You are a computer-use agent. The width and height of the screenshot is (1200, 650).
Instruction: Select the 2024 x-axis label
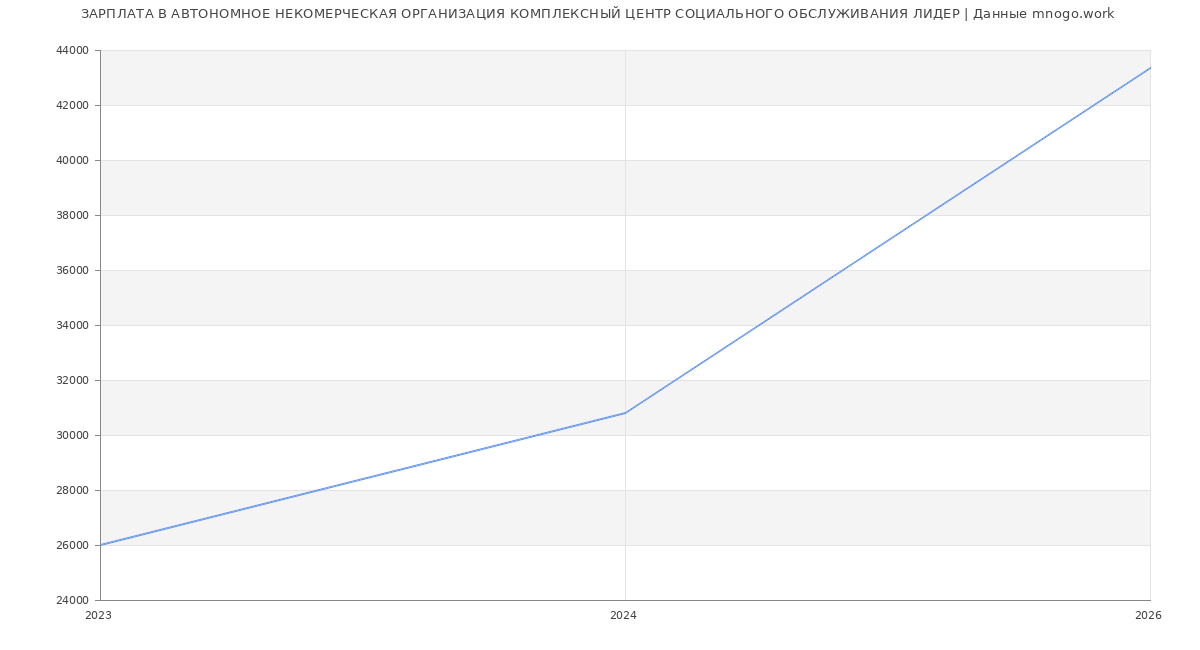click(x=623, y=616)
